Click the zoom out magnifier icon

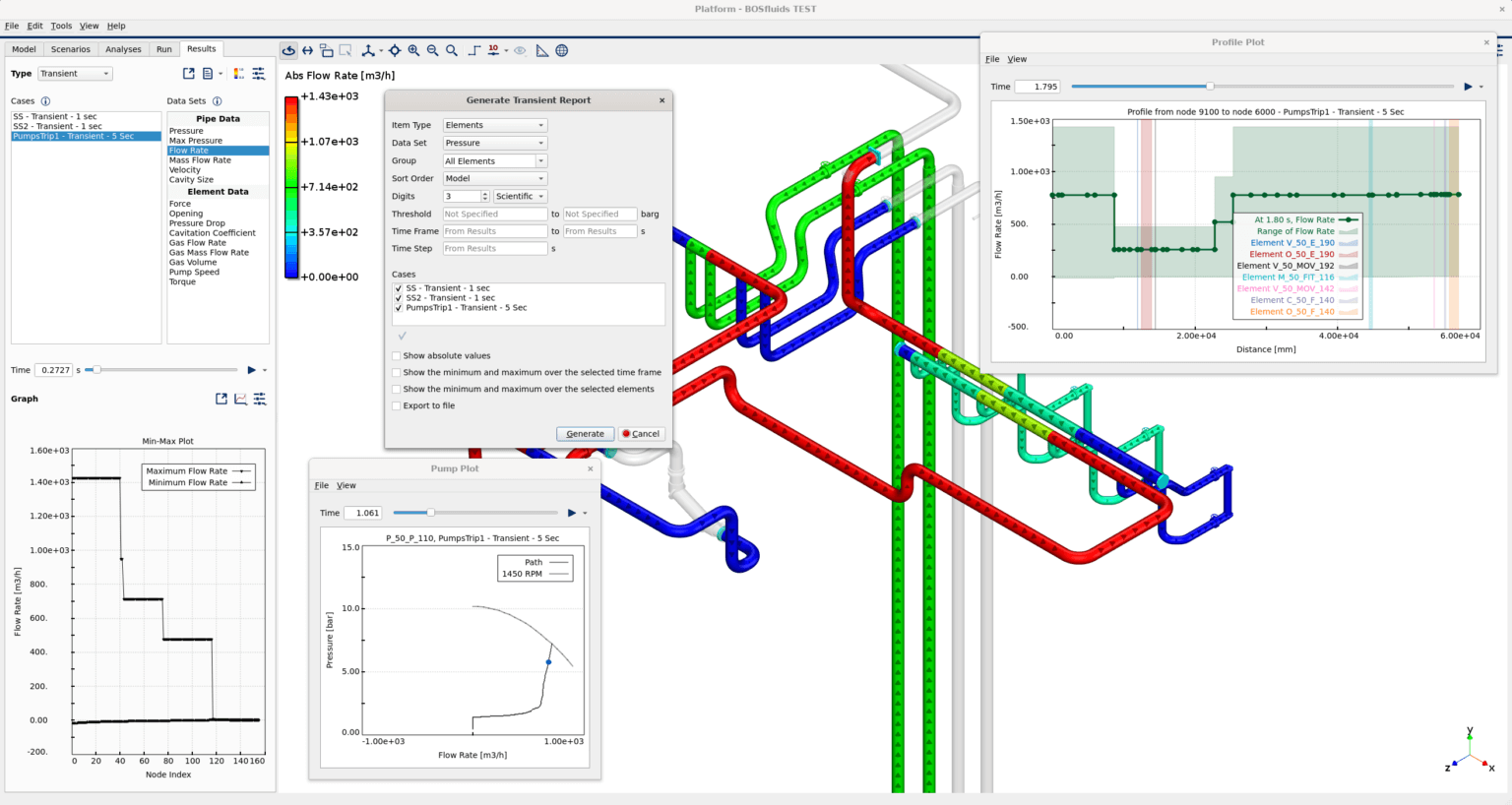tap(433, 51)
